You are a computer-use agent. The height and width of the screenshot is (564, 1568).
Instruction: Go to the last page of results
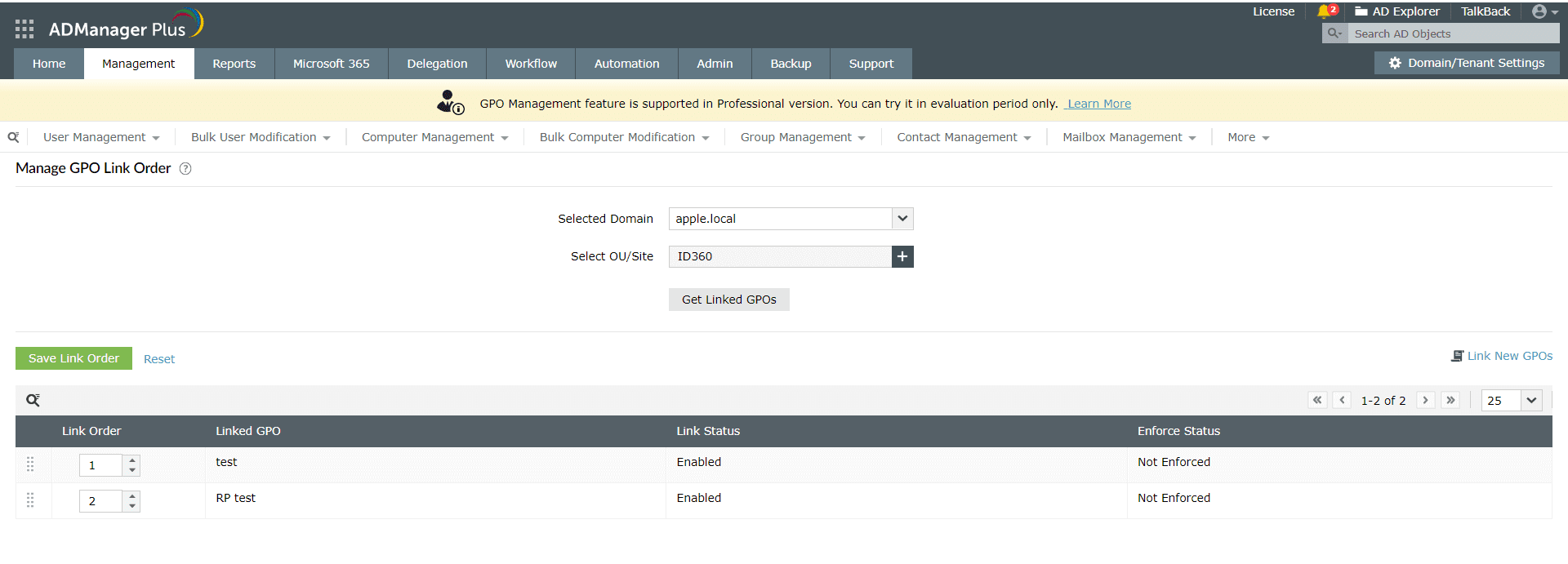1450,400
